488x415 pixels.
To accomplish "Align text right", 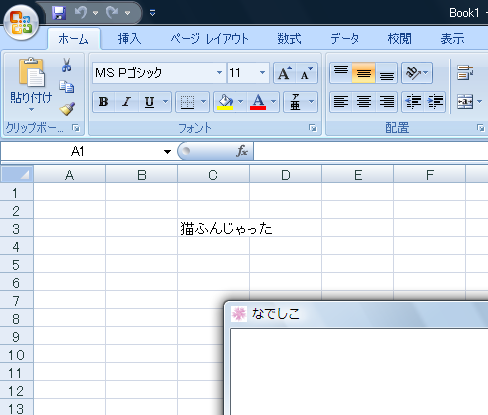I will (x=386, y=102).
